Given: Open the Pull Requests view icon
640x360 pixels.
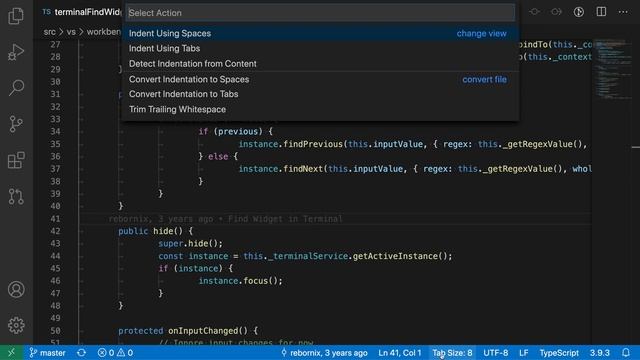Looking at the screenshot, I should point(16,196).
